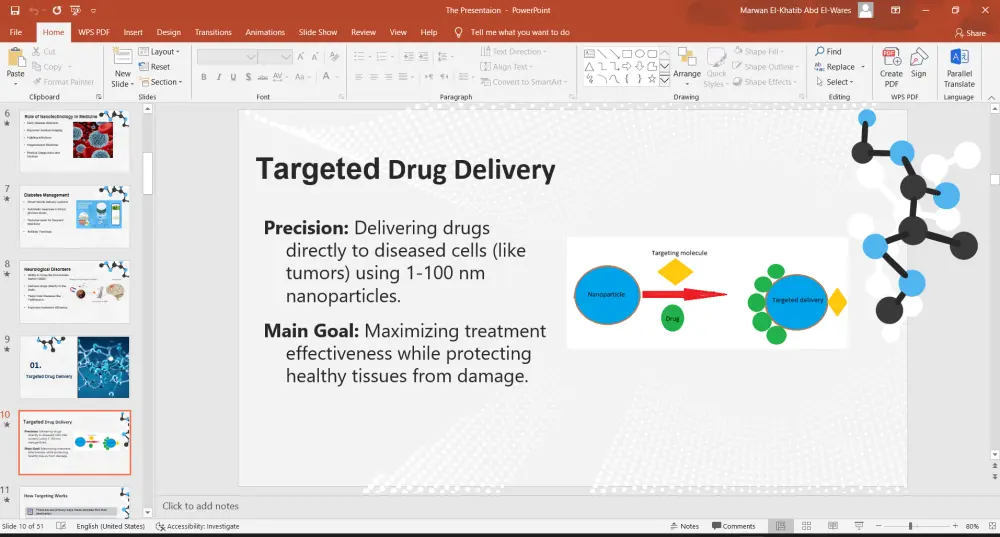
Task: Open the Layout dropdown
Action: click(159, 52)
